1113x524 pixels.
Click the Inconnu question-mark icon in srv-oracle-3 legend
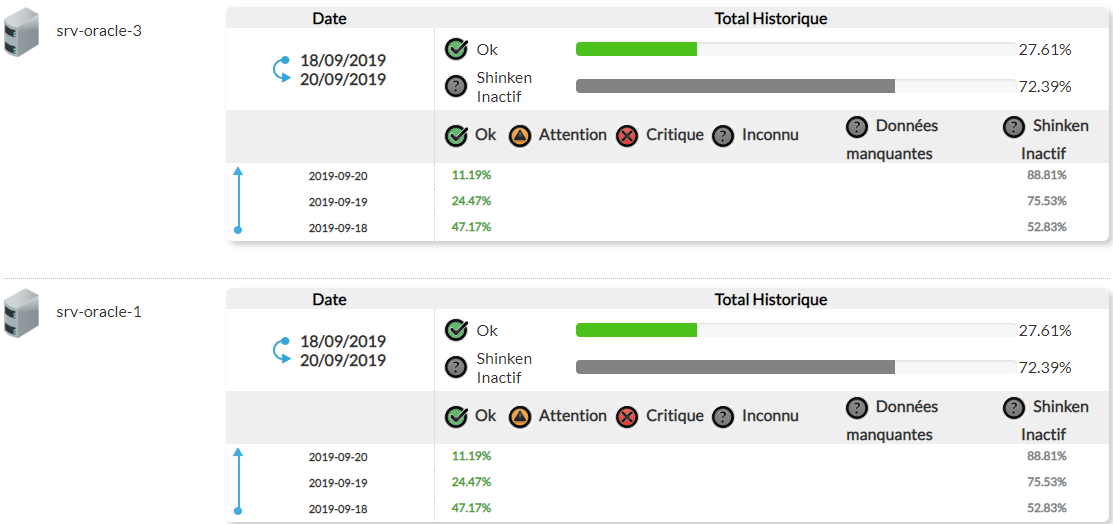coord(723,136)
